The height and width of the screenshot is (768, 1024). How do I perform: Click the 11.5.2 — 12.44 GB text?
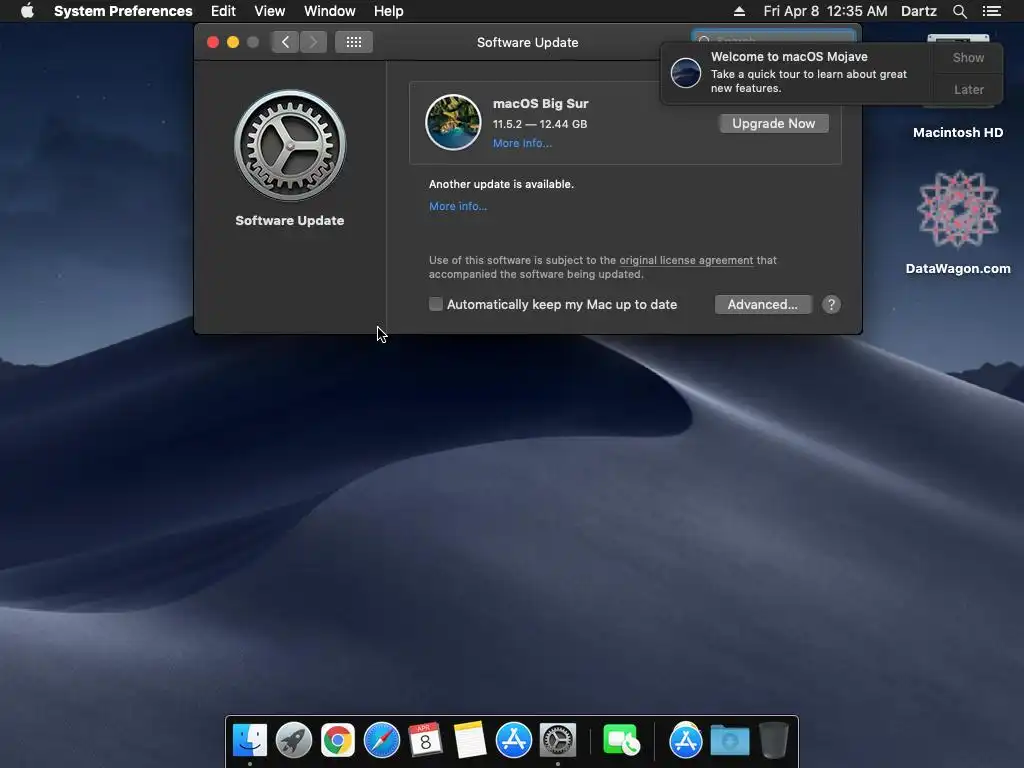pyautogui.click(x=540, y=124)
